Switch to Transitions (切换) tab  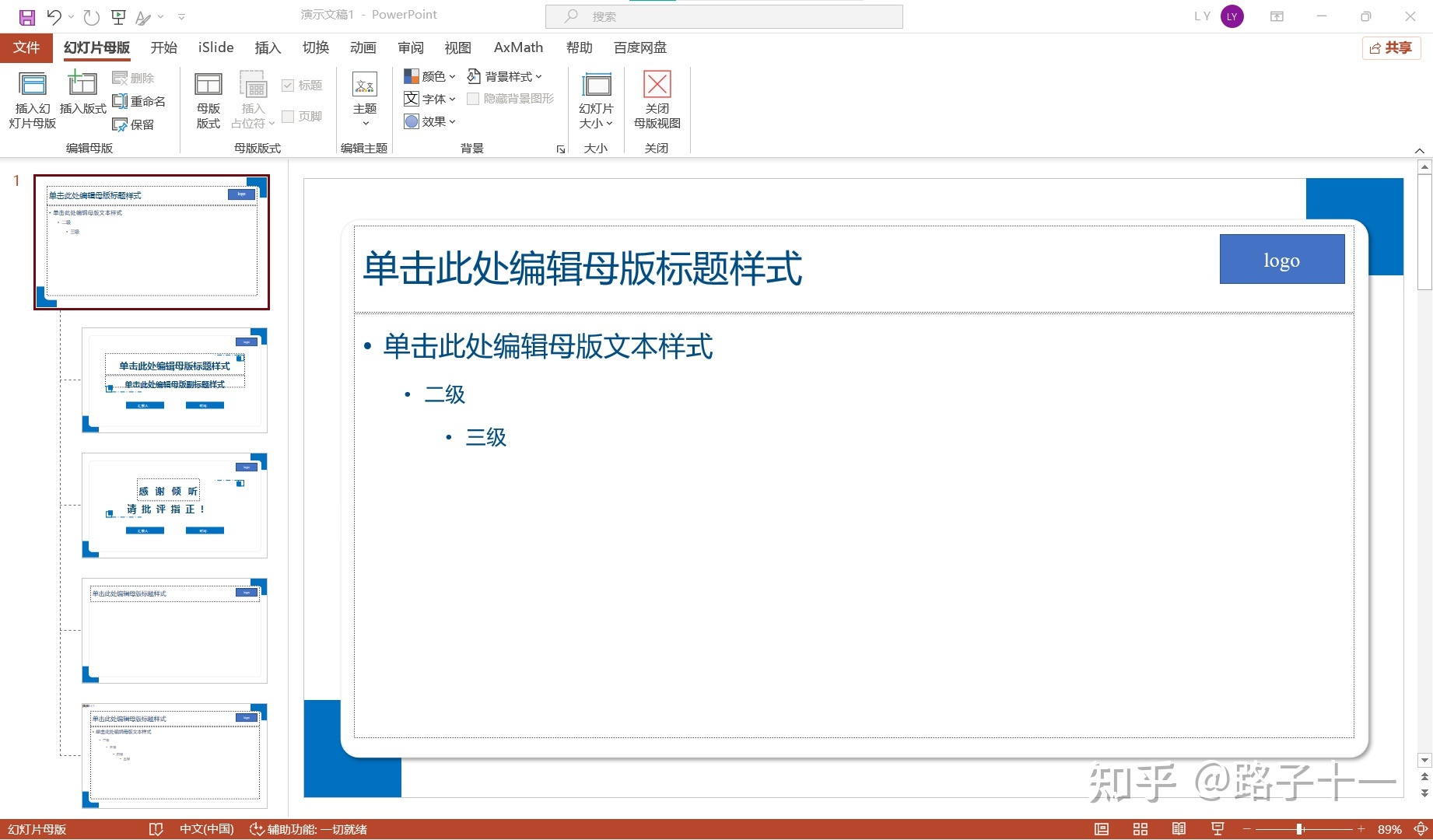point(316,47)
